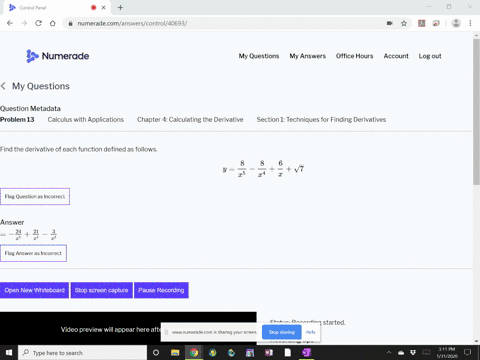Click Open New Whiteboard
The image size is (480, 360).
coord(34,290)
